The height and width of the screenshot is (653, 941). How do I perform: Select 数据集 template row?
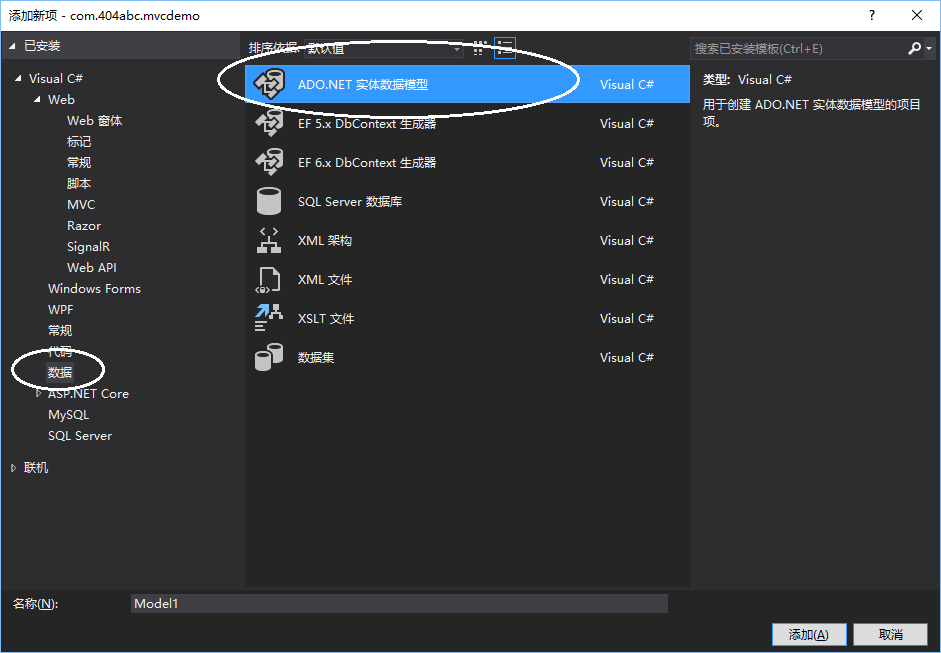pos(467,357)
